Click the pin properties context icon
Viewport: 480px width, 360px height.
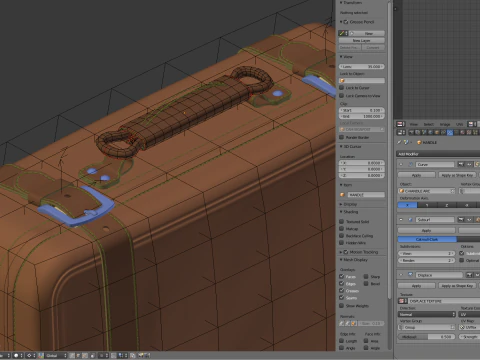[399, 142]
